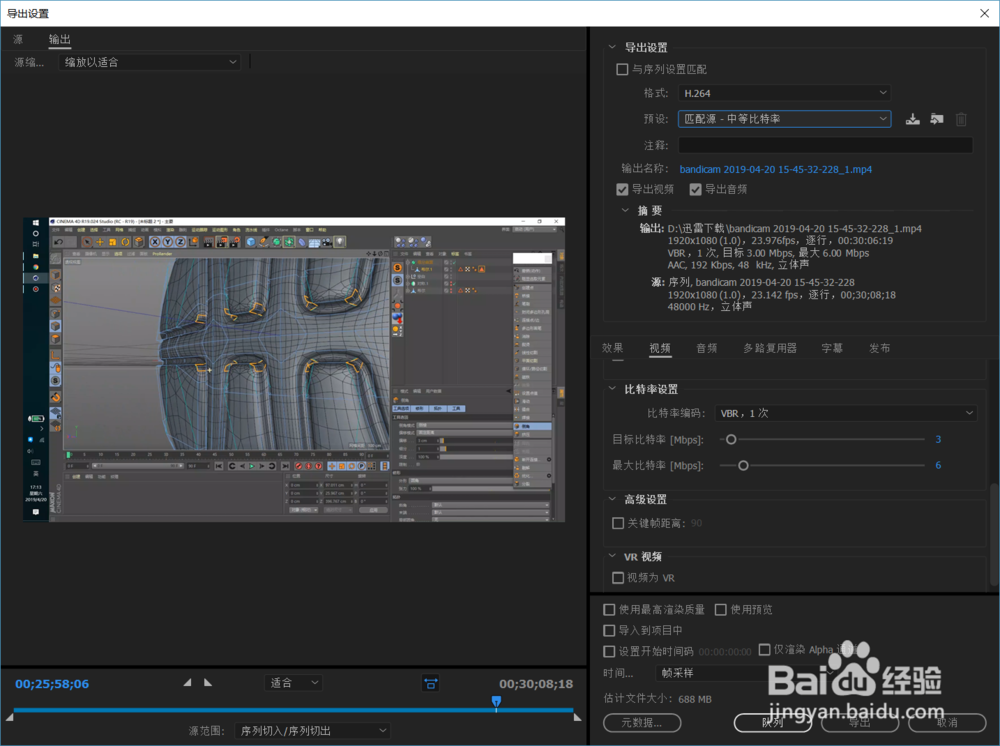Collapse the advanced settings section (高级设置)

[x=612, y=499]
